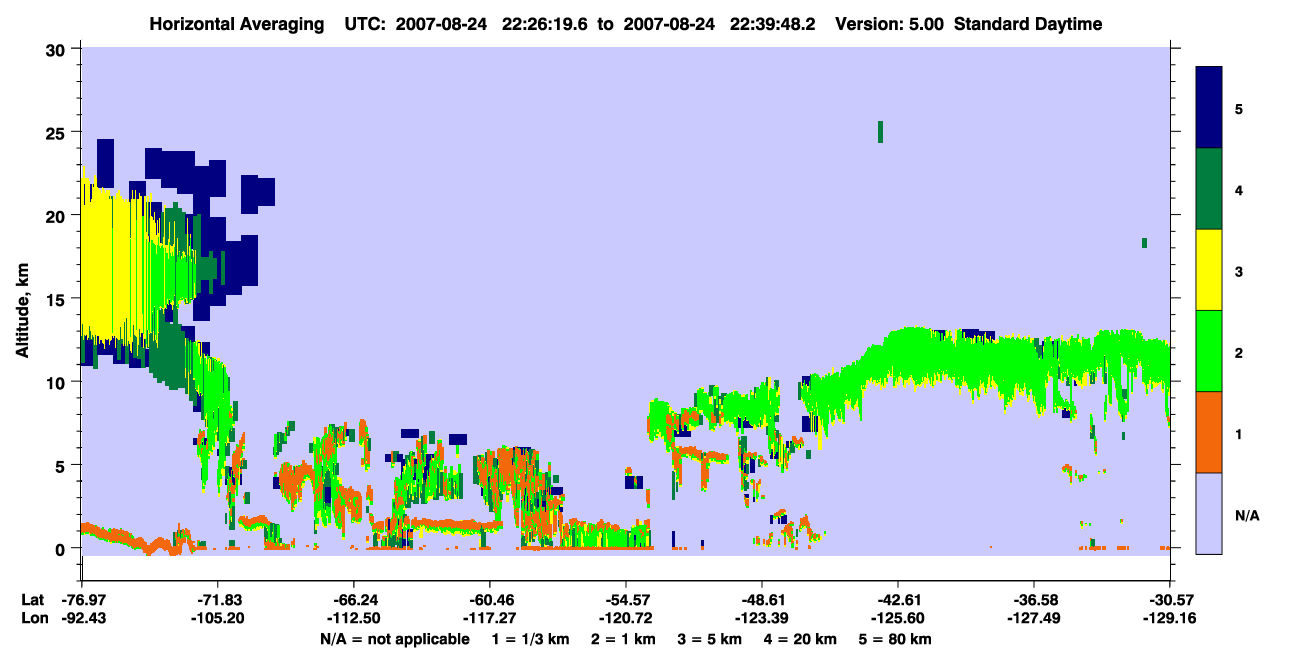Click the longitude value -125.60
Image resolution: width=1300 pixels, height=667 pixels.
pos(898,618)
